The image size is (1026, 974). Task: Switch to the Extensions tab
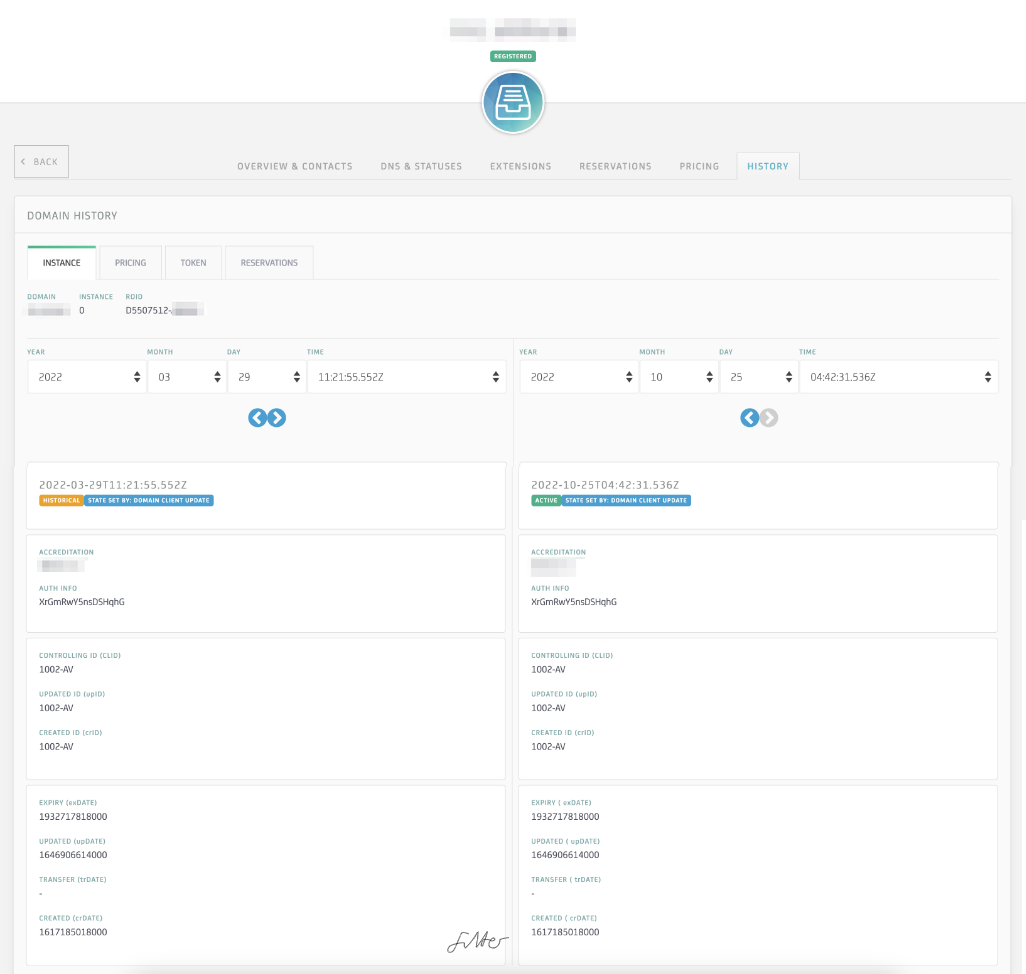pyautogui.click(x=520, y=166)
